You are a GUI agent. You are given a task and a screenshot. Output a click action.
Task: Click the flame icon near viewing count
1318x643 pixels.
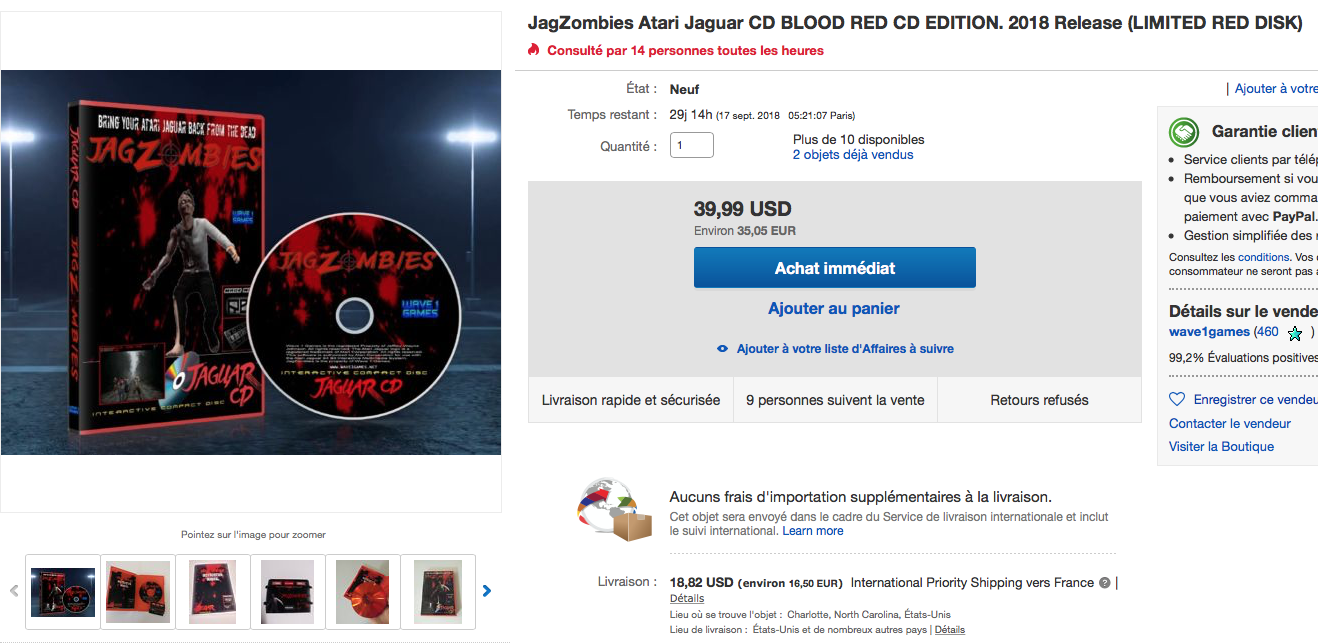pyautogui.click(x=534, y=50)
